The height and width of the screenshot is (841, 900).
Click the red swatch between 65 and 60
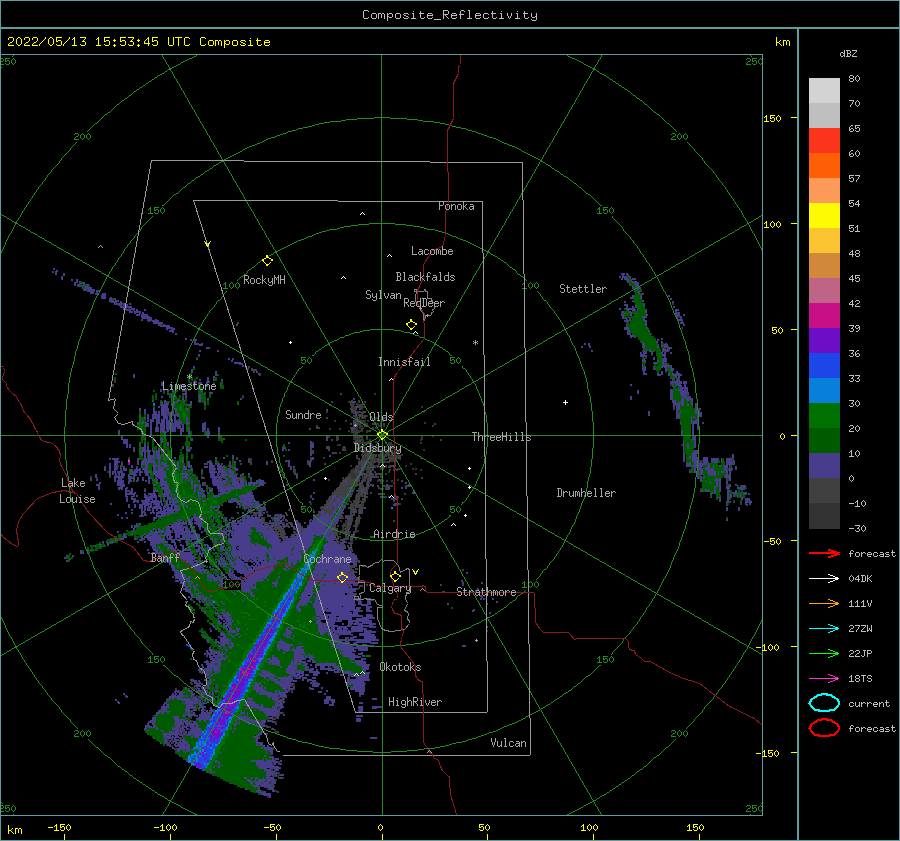(x=824, y=141)
